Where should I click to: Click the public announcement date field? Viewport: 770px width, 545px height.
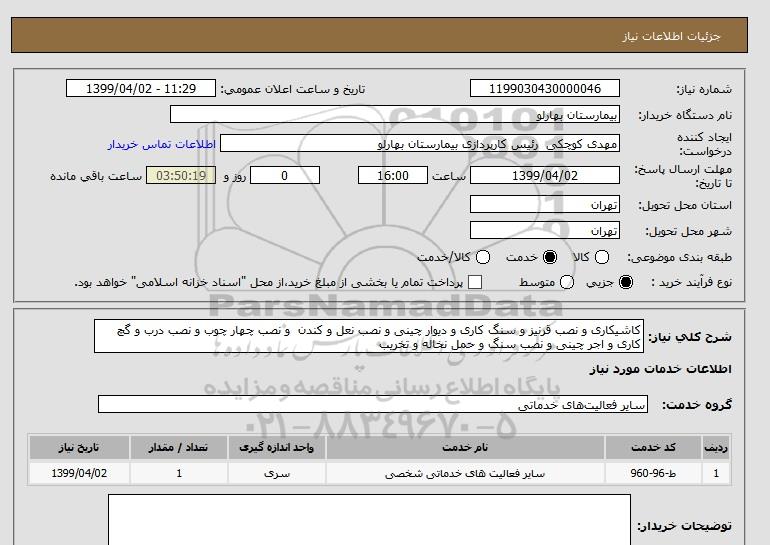pos(141,88)
